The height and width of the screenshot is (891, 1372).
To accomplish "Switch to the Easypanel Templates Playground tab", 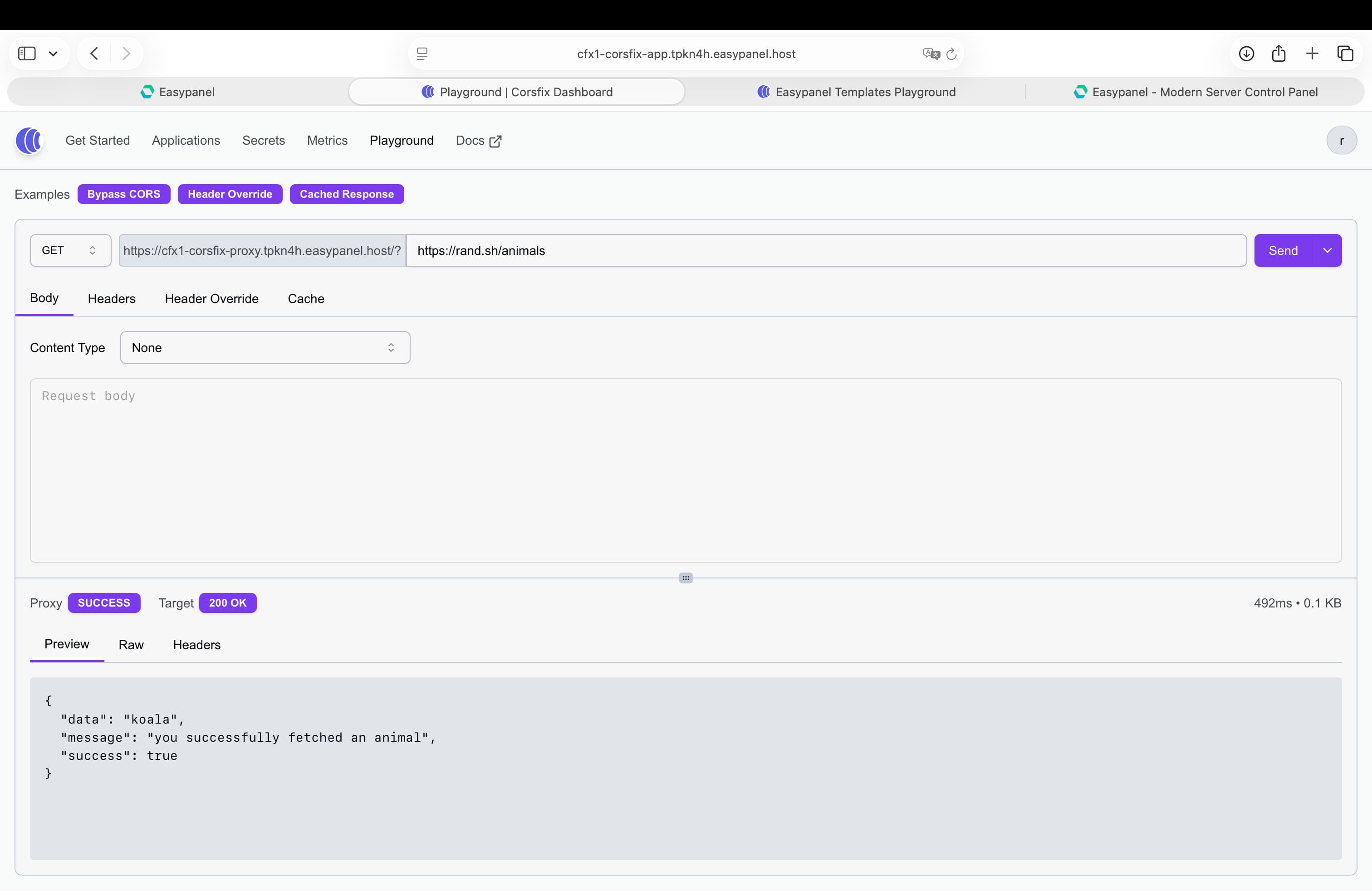I will coord(856,92).
